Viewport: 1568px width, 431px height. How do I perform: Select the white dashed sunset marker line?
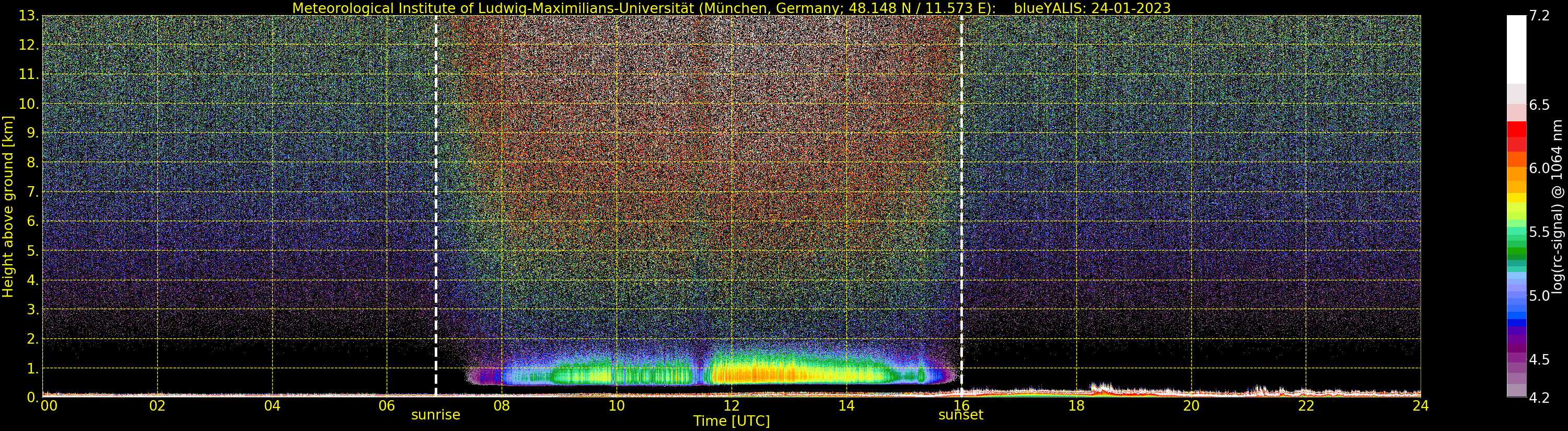961,206
